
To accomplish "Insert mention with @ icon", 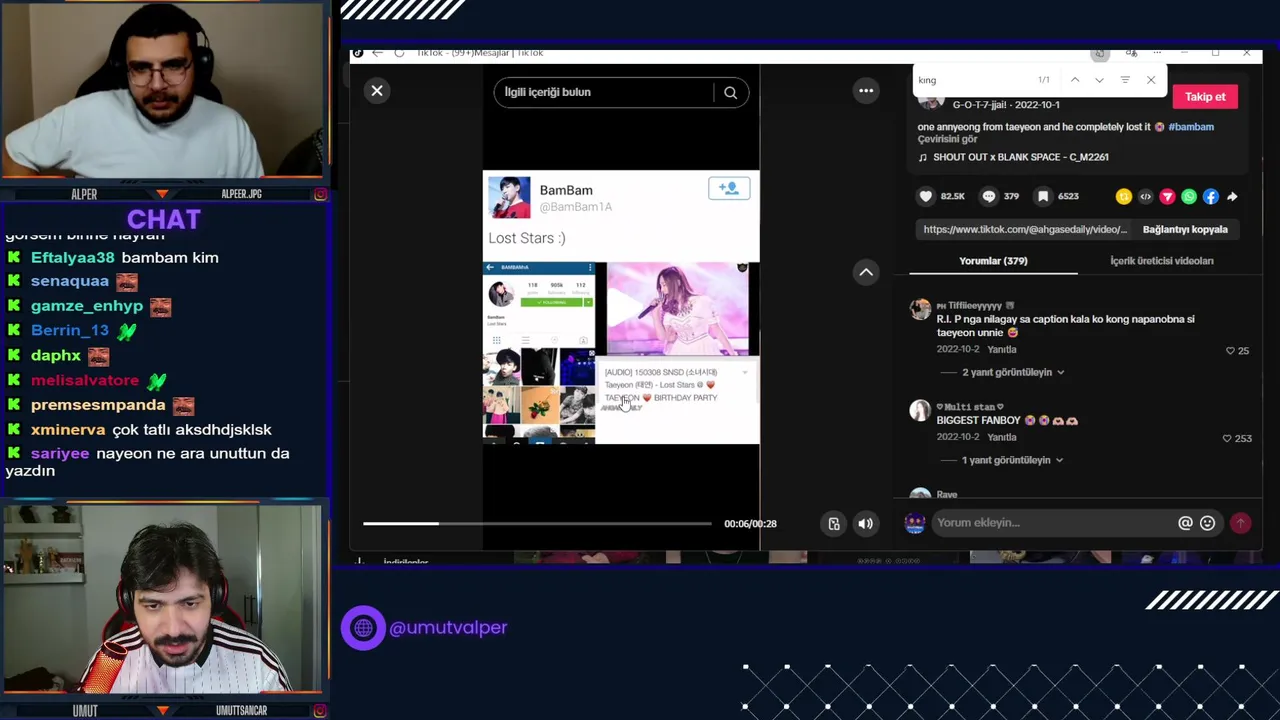I will pos(1185,523).
